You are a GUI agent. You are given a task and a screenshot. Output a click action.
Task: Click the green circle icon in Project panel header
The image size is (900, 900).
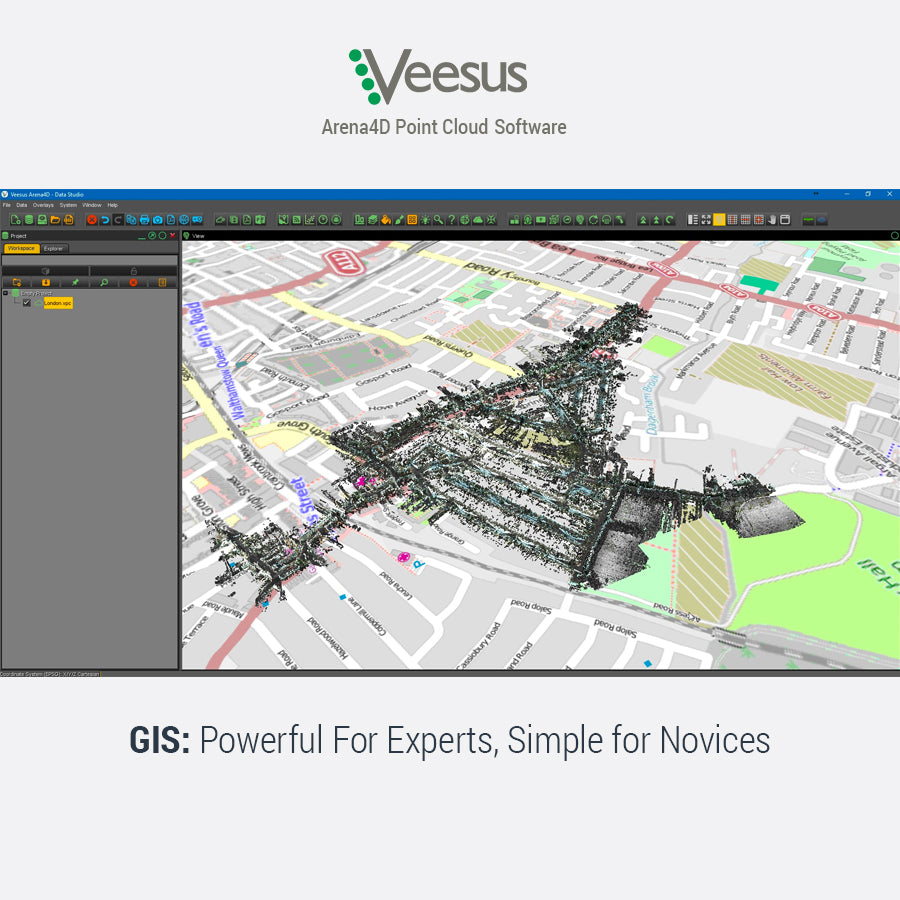pyautogui.click(x=162, y=235)
